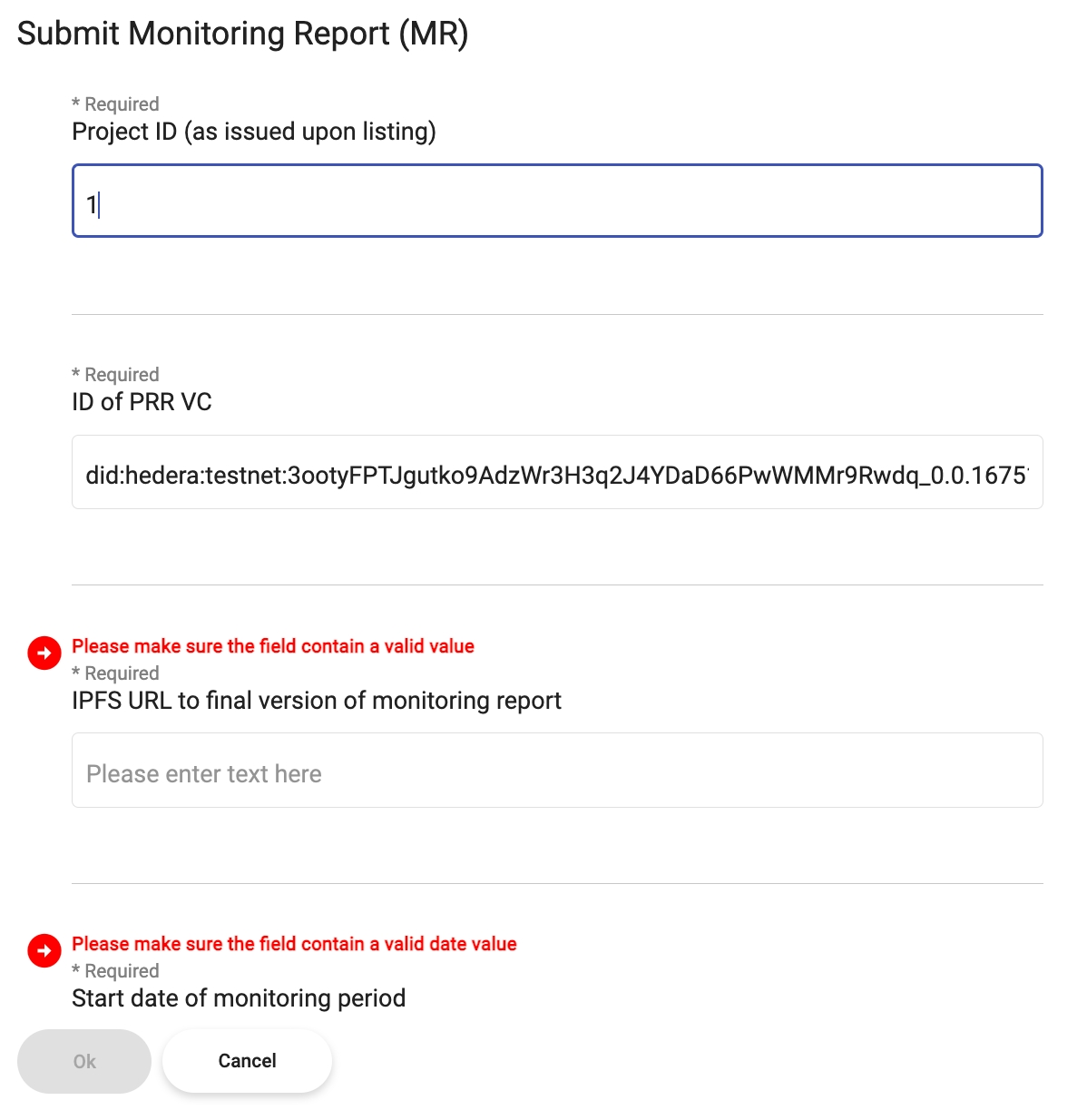The image size is (1087, 1120).
Task: Click the Required marker above Project ID
Action: point(115,104)
